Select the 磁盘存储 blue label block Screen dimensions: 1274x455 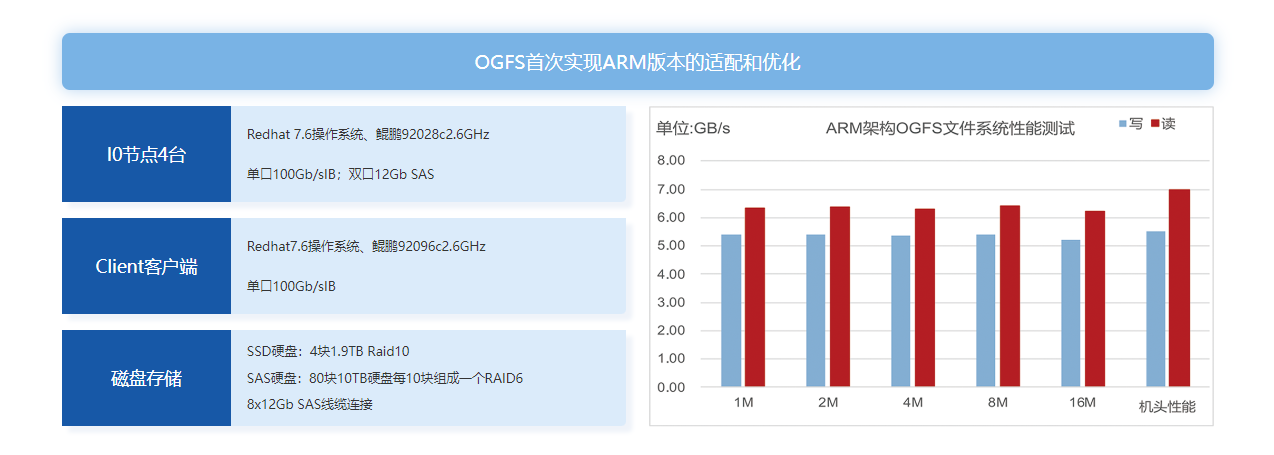tap(146, 378)
